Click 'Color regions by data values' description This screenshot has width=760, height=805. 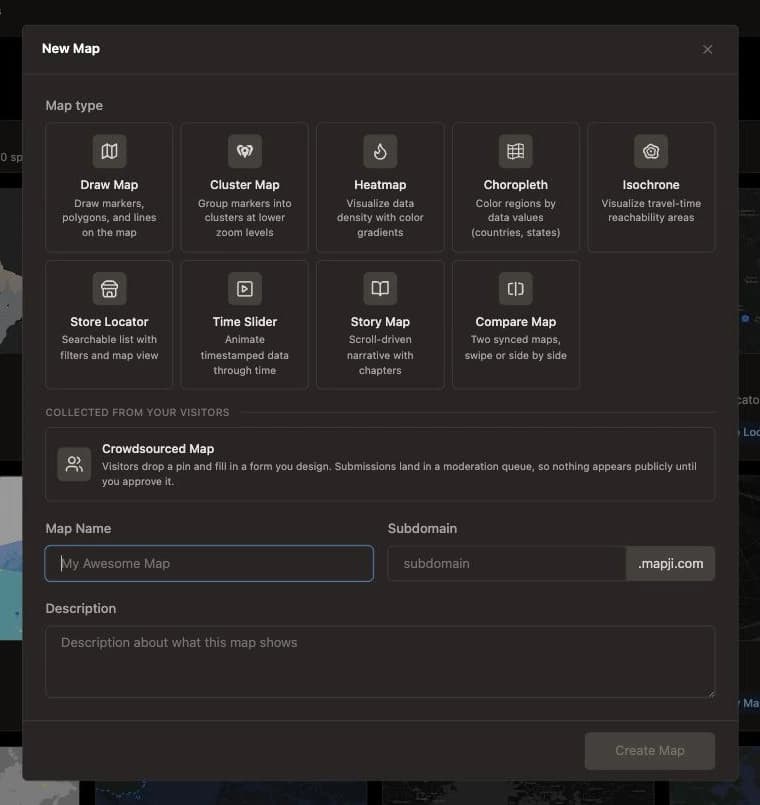coord(516,218)
